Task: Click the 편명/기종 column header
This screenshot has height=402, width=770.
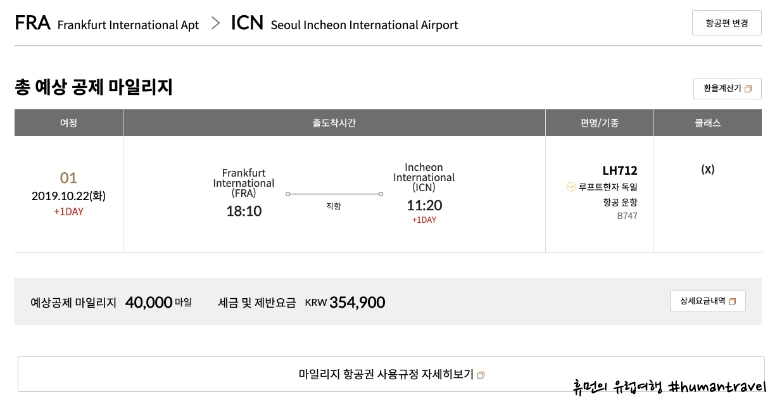Action: point(599,123)
